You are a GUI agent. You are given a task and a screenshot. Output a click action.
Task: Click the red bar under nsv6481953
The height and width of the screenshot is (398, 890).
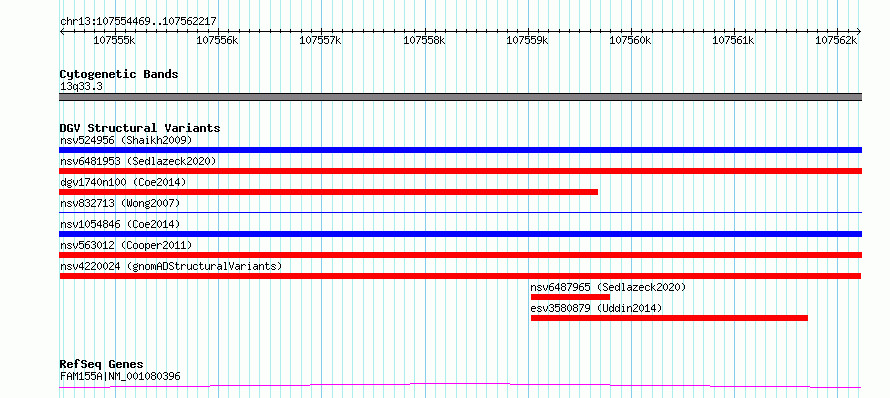point(460,171)
